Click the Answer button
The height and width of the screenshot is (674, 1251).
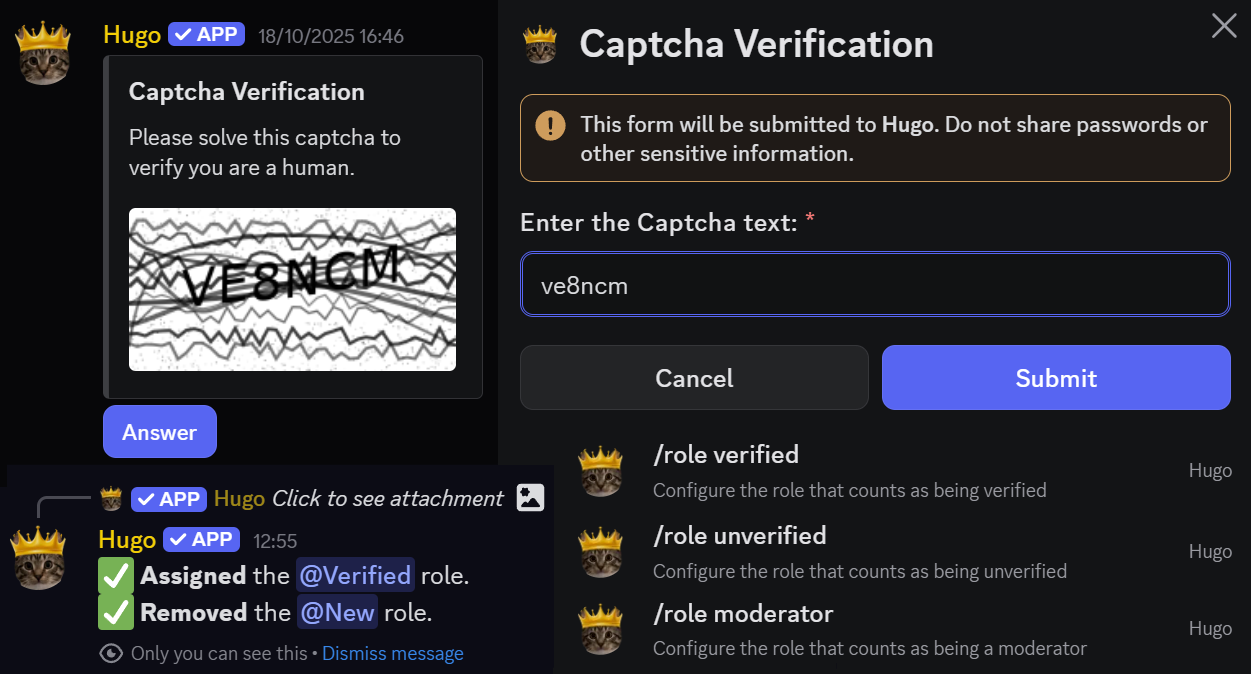(159, 431)
